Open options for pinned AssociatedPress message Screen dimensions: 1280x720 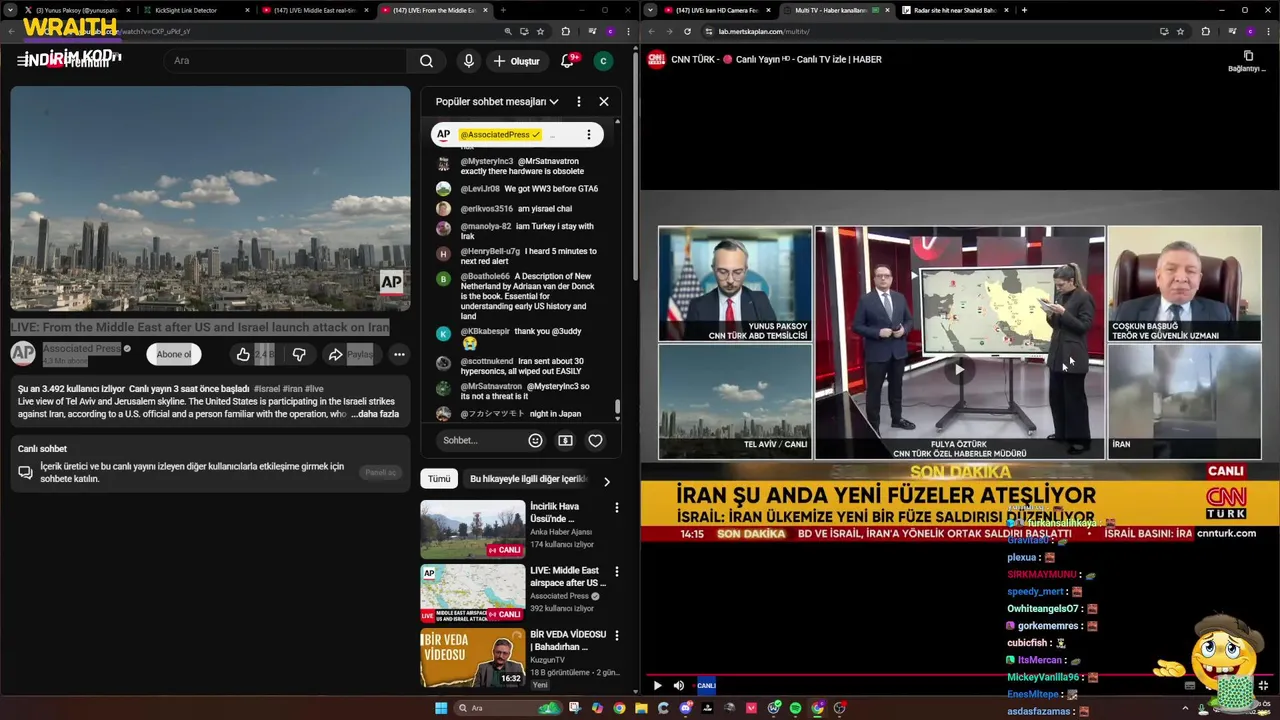click(x=588, y=134)
